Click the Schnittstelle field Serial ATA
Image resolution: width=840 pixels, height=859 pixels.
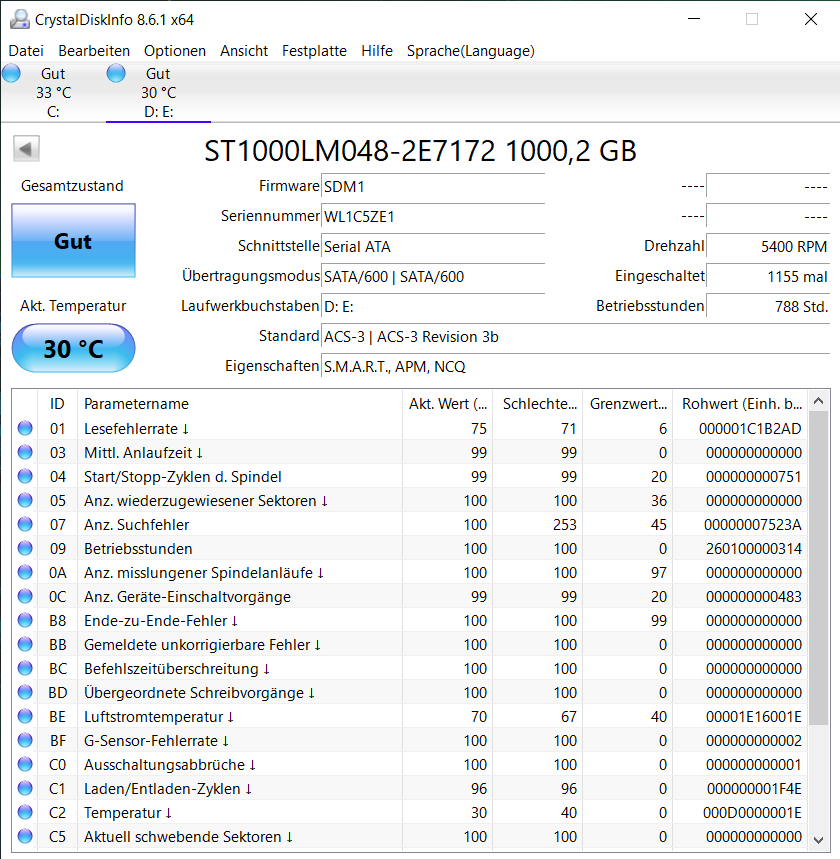click(x=433, y=247)
